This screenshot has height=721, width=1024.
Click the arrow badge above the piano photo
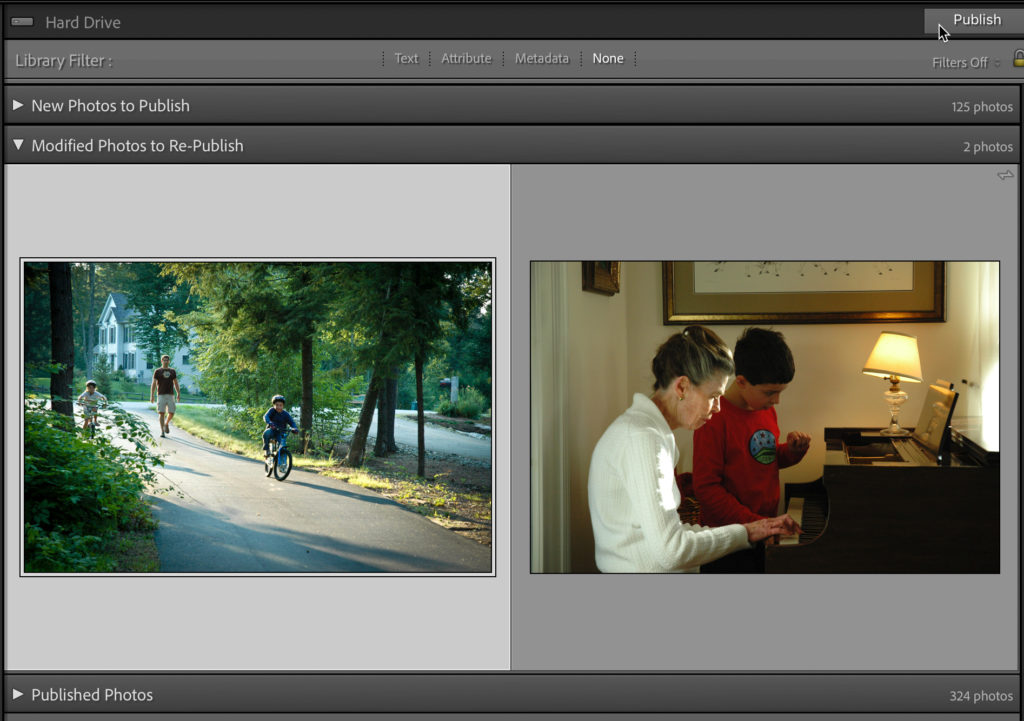coord(1005,175)
